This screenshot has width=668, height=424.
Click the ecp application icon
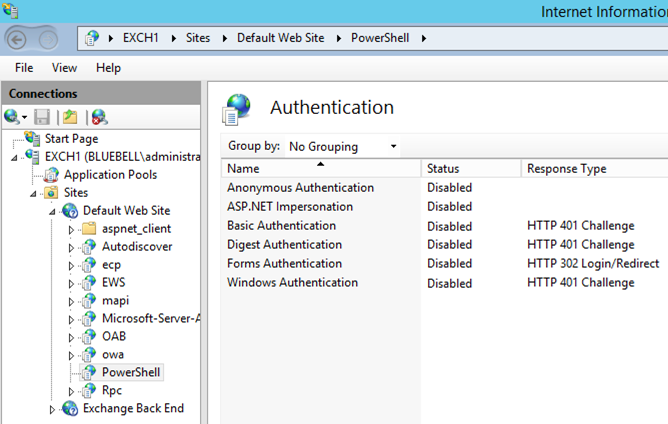(x=89, y=265)
